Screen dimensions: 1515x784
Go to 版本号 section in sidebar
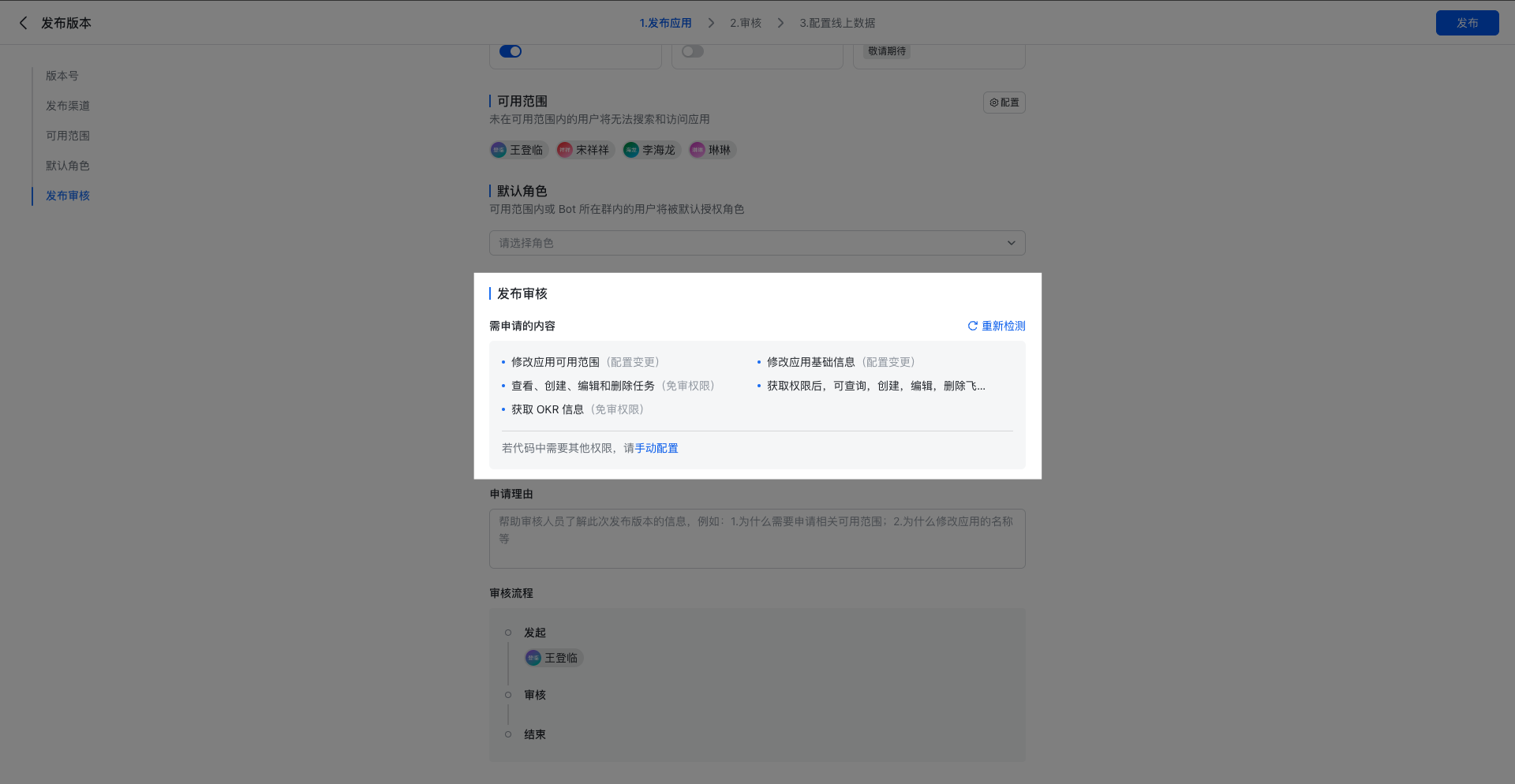pyautogui.click(x=62, y=76)
